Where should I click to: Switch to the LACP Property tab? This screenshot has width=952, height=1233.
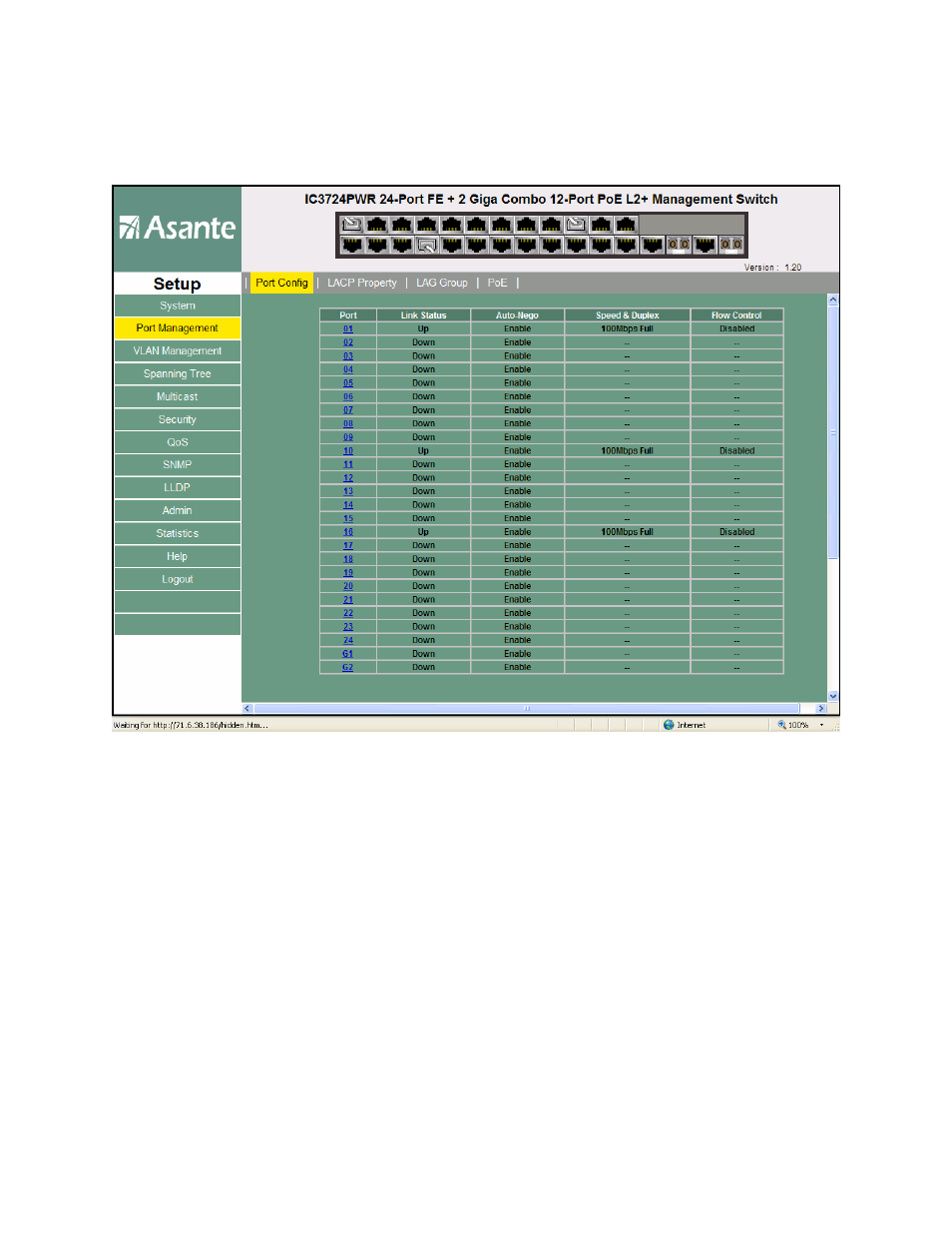click(x=362, y=283)
